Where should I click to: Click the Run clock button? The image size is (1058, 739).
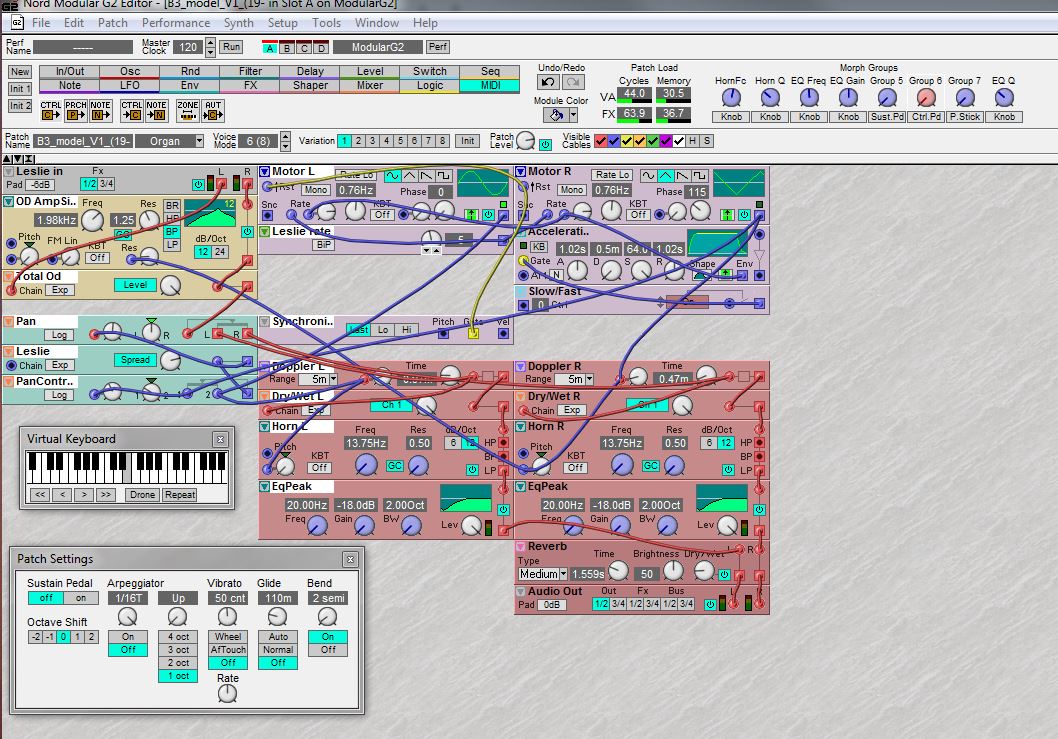pyautogui.click(x=231, y=47)
